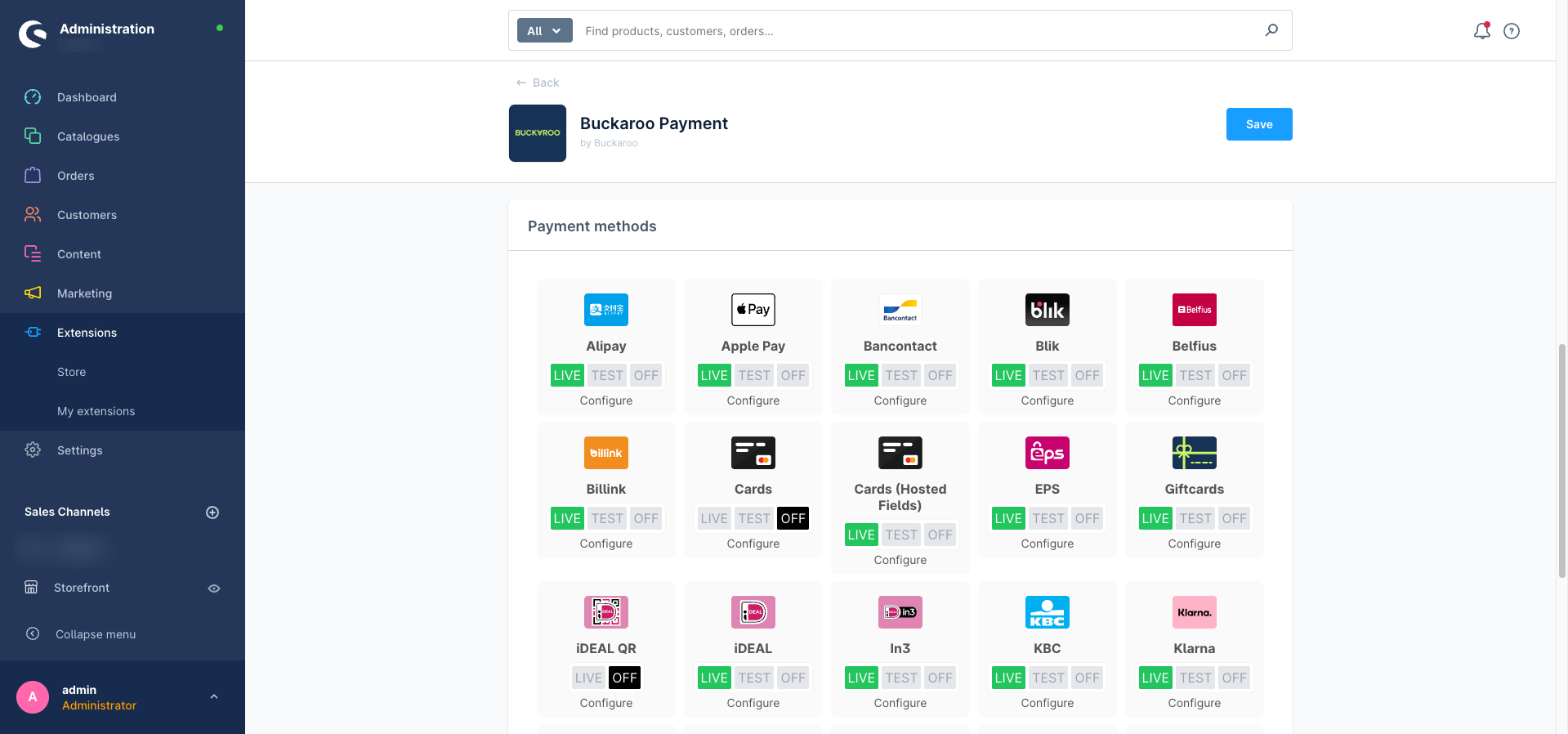Open the Storefront sales channel
1568x734 pixels.
(82, 588)
